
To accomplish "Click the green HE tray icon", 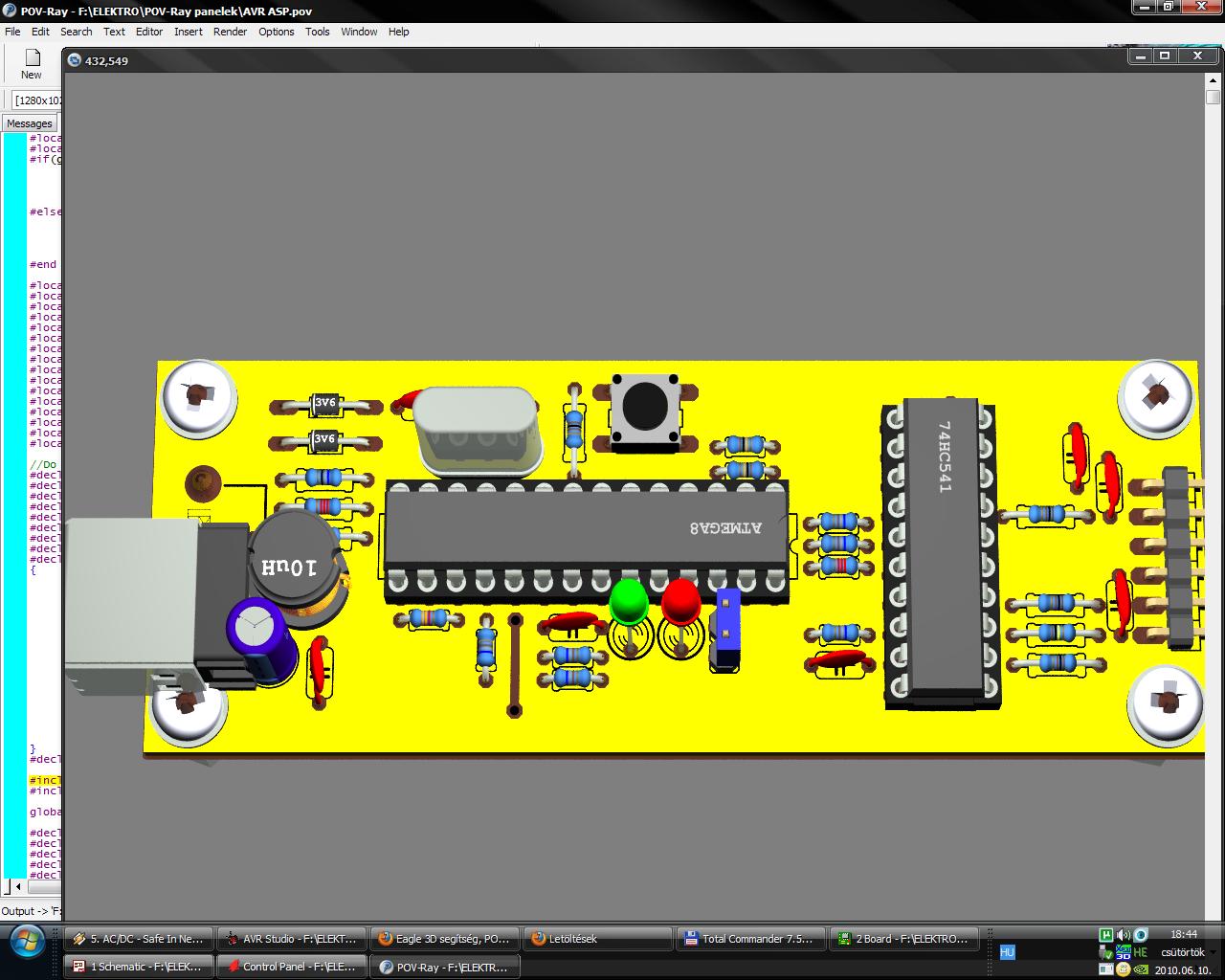I will coord(1141,952).
